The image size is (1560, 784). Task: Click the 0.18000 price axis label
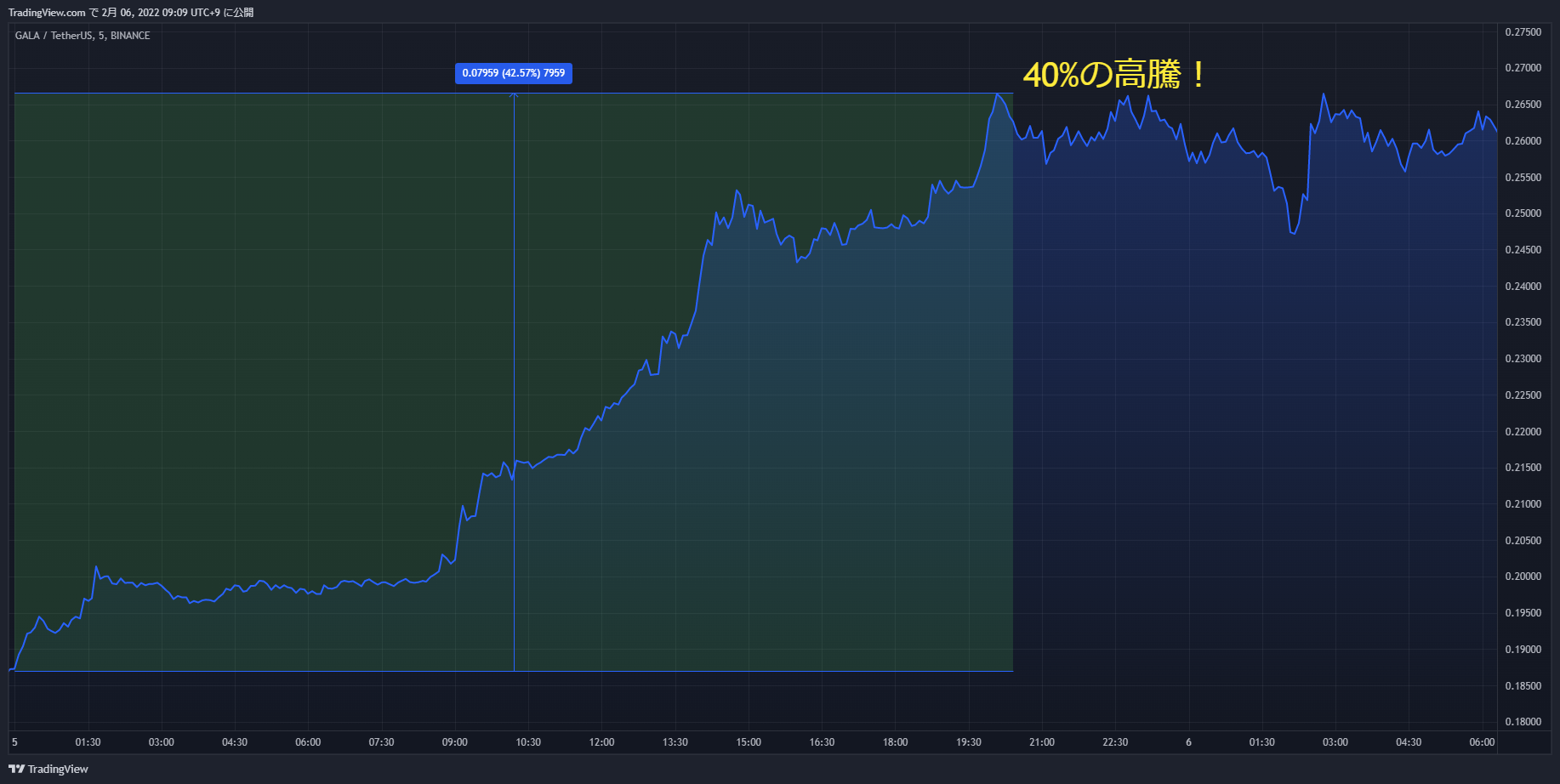[x=1523, y=722]
